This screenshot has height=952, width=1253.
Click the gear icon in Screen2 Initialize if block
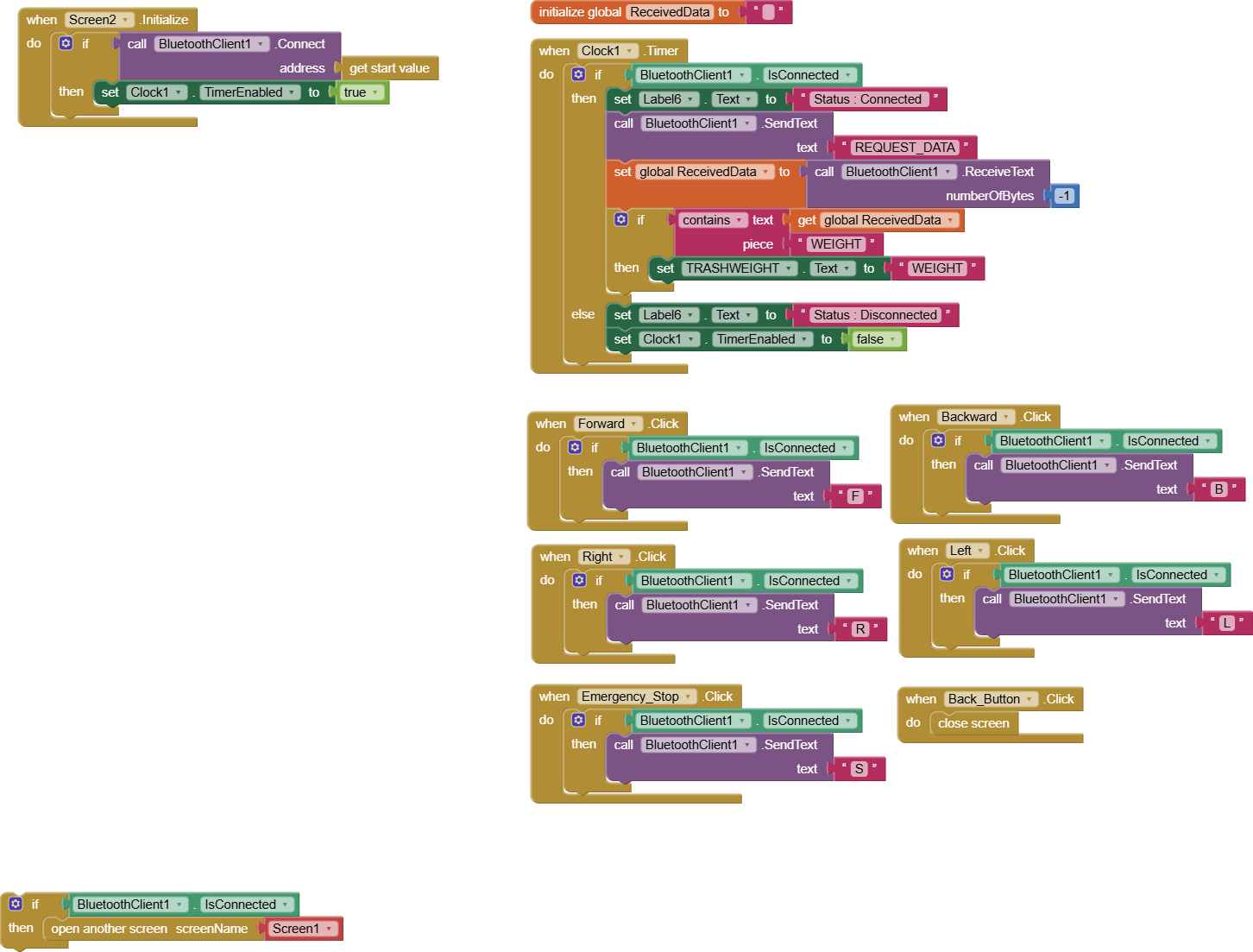click(66, 43)
